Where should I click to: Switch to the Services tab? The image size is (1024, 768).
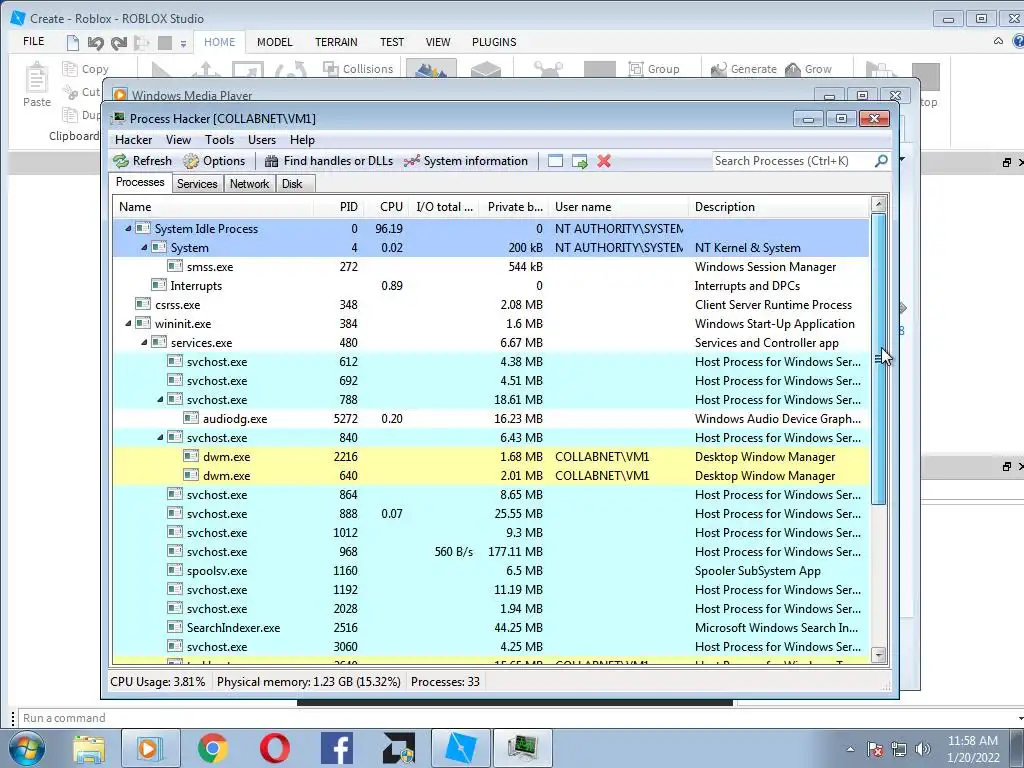coord(197,184)
